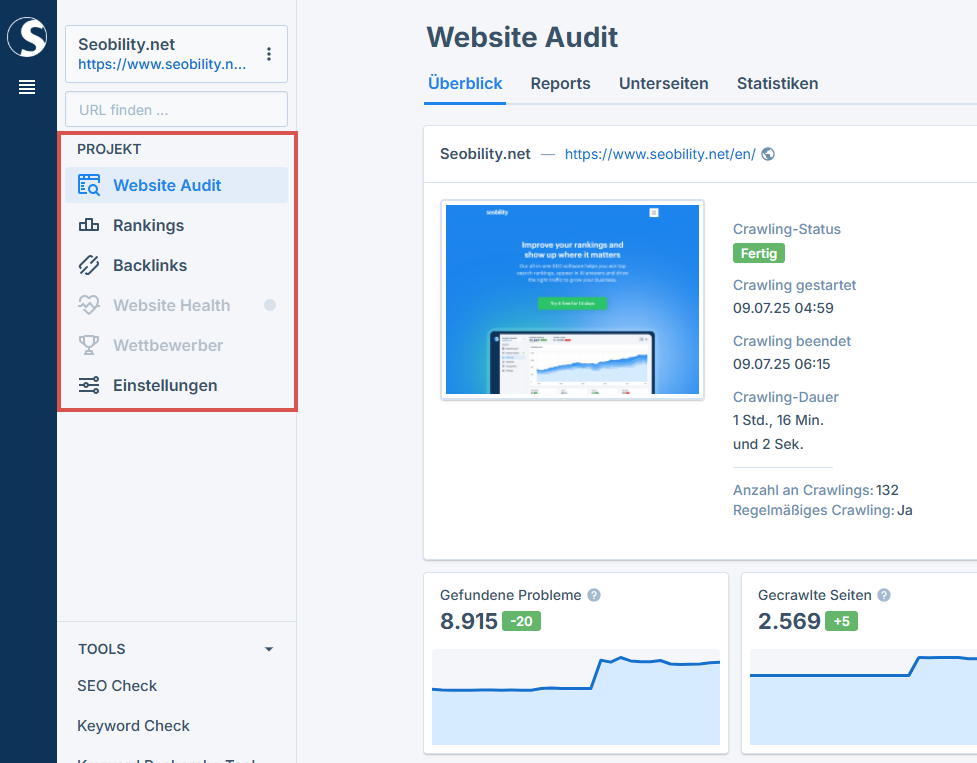Click the 2.569 crawled pages count
This screenshot has width=977, height=763.
pyautogui.click(x=789, y=621)
